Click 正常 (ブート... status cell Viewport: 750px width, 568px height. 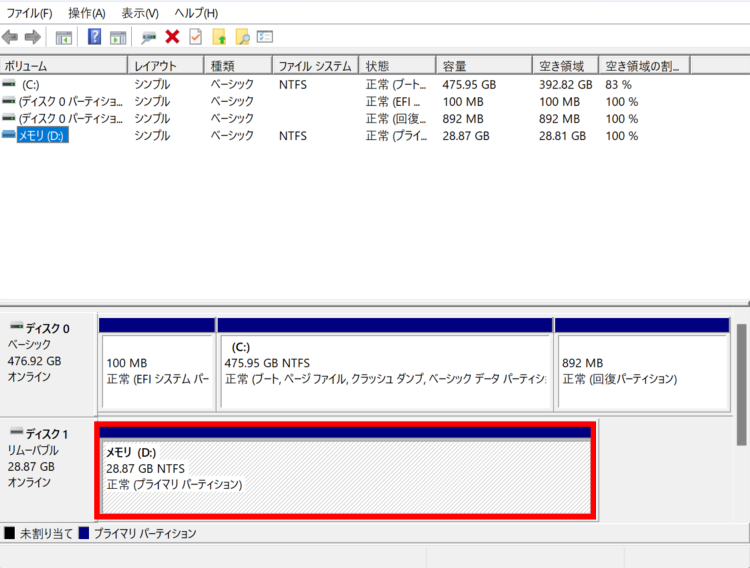pyautogui.click(x=396, y=85)
